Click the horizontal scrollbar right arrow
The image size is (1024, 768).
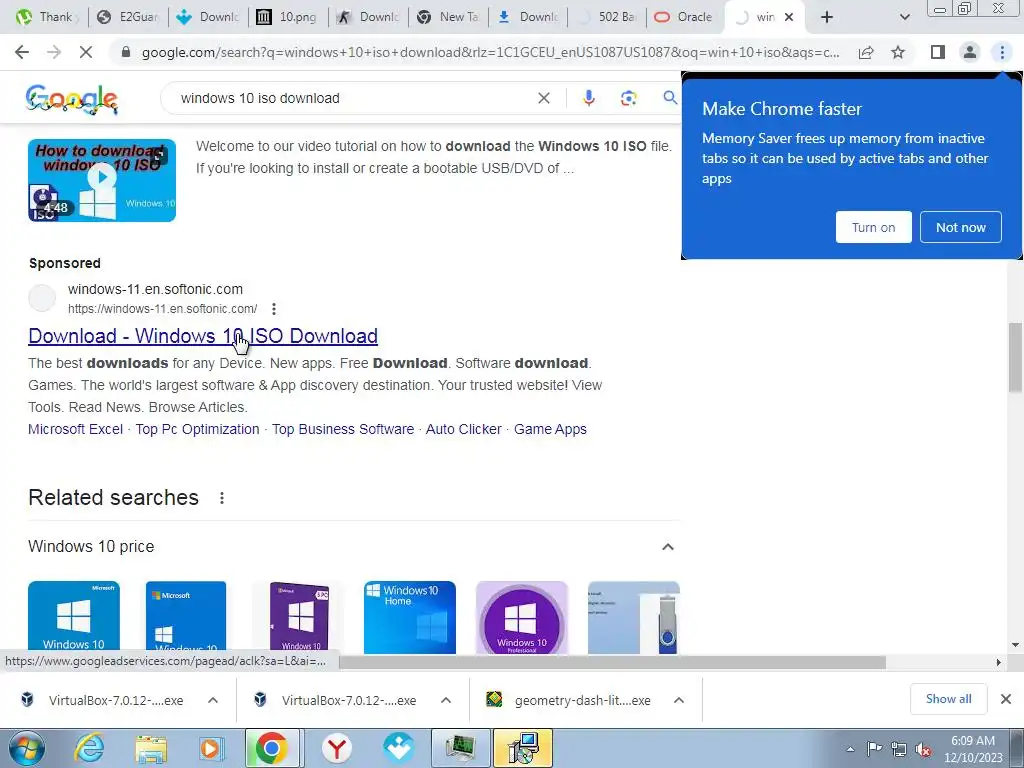pyautogui.click(x=999, y=662)
